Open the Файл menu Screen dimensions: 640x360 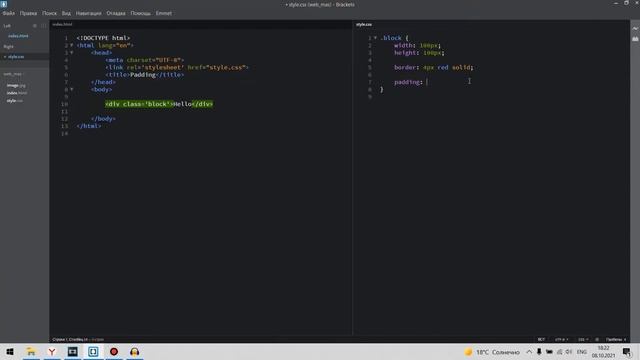pyautogui.click(x=9, y=13)
